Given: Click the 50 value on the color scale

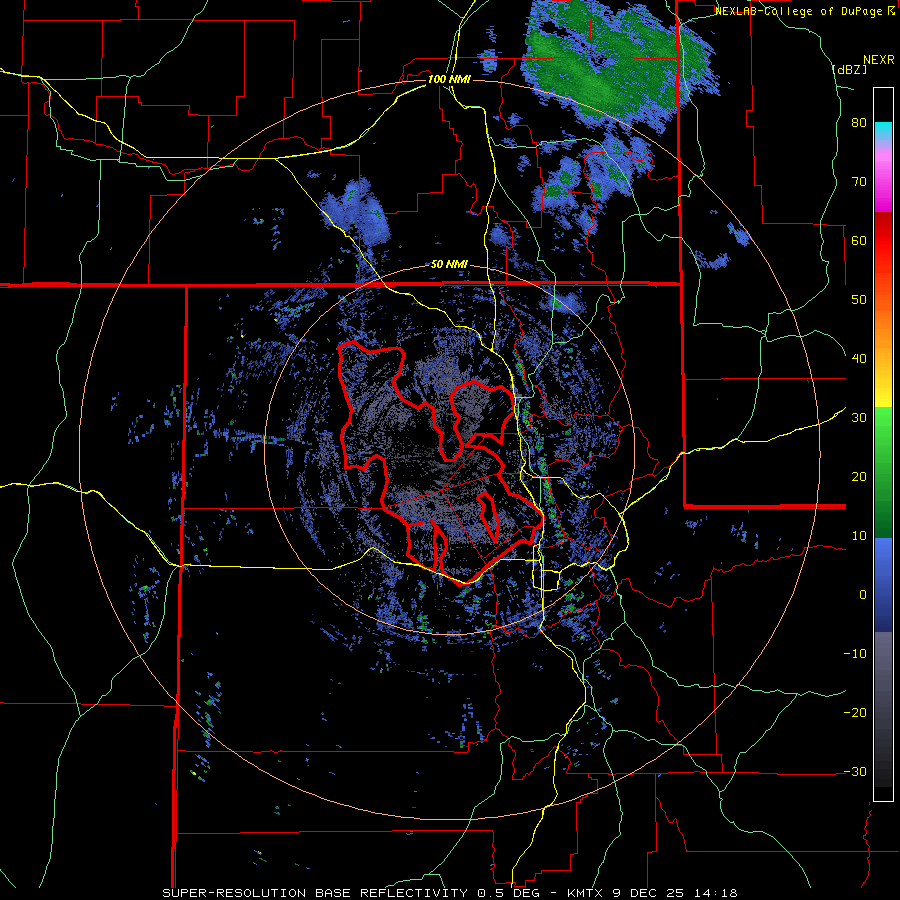Looking at the screenshot, I should pos(859,300).
